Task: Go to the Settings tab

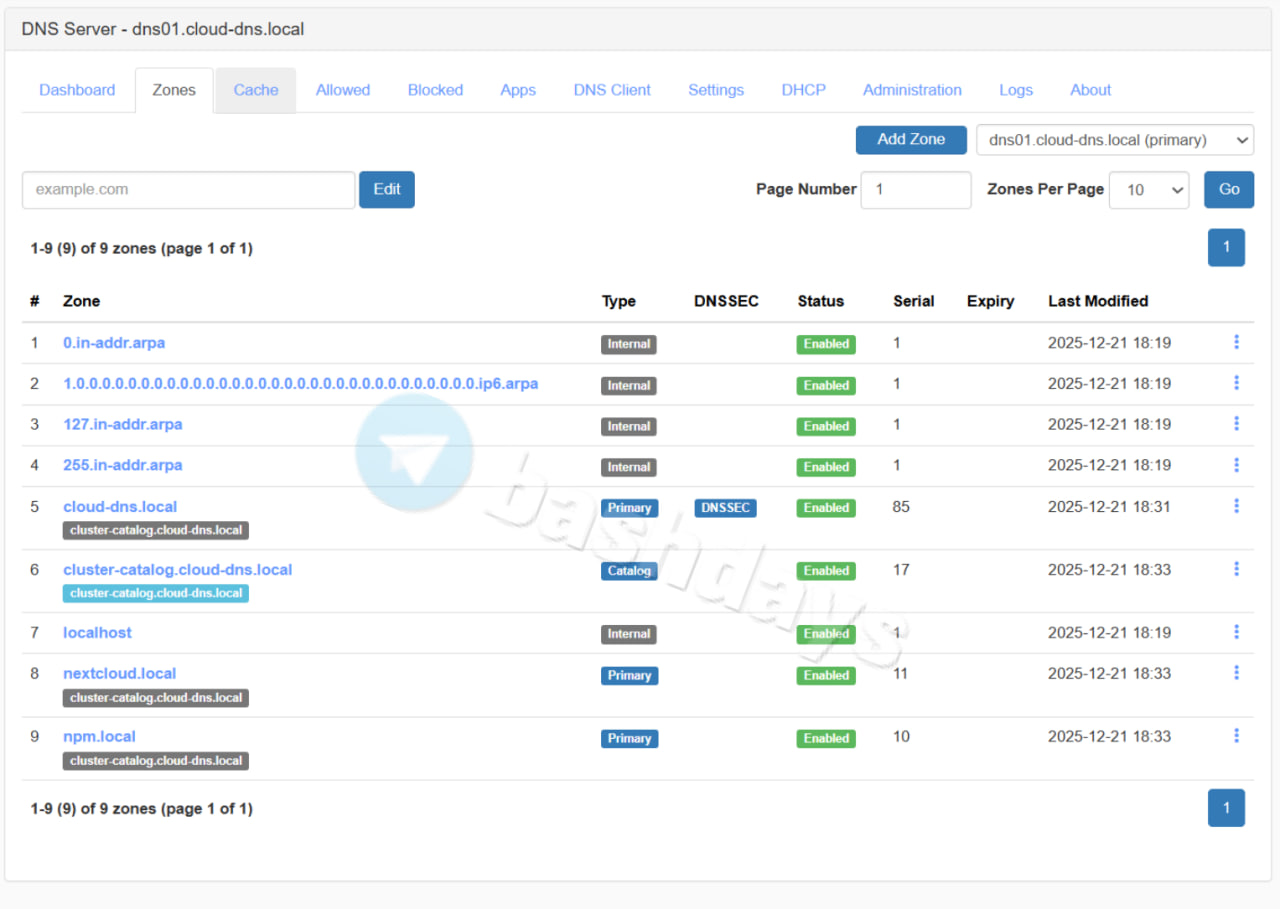Action: (x=715, y=90)
